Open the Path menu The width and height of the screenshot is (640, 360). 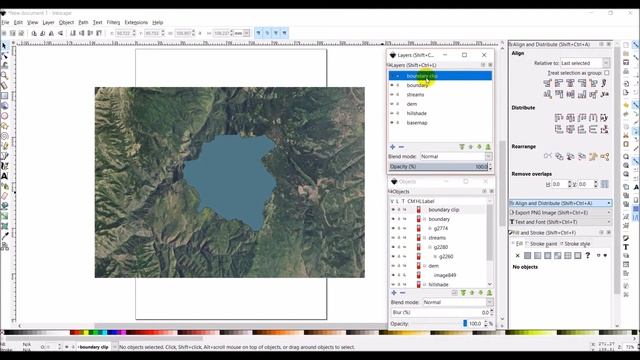pyautogui.click(x=83, y=22)
